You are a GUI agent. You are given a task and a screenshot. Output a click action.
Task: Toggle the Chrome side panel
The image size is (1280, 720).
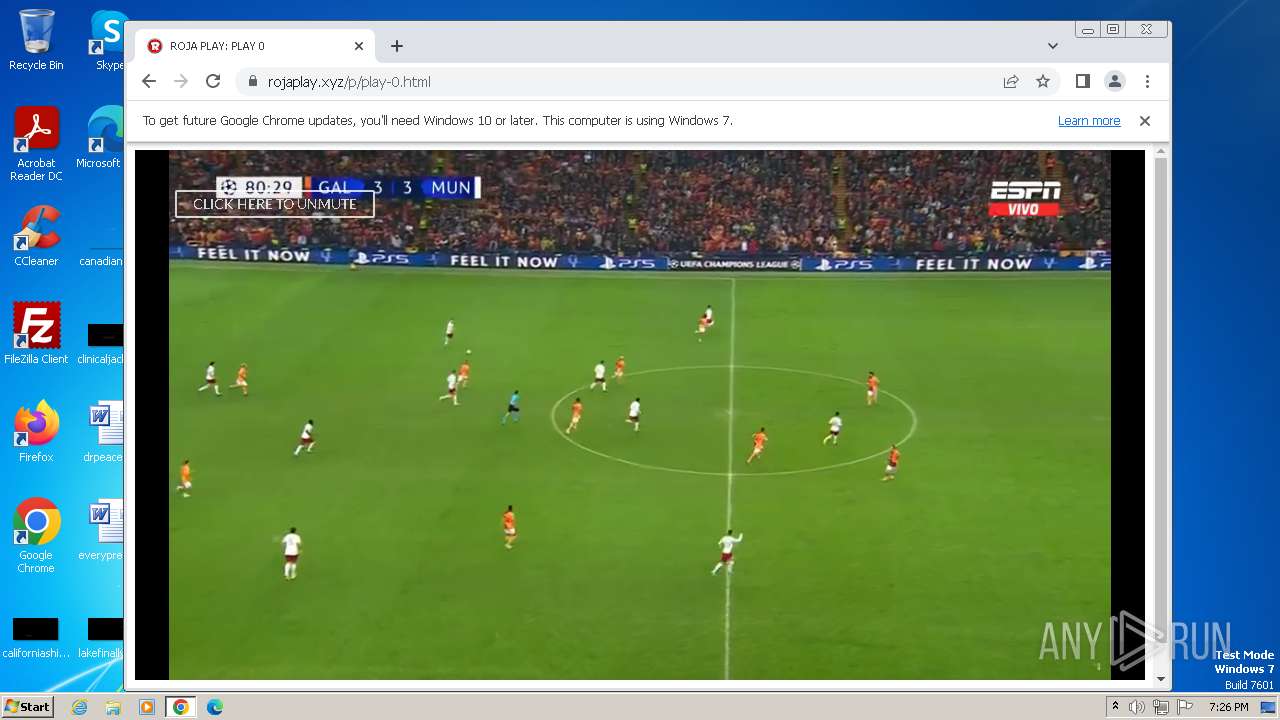pyautogui.click(x=1083, y=81)
